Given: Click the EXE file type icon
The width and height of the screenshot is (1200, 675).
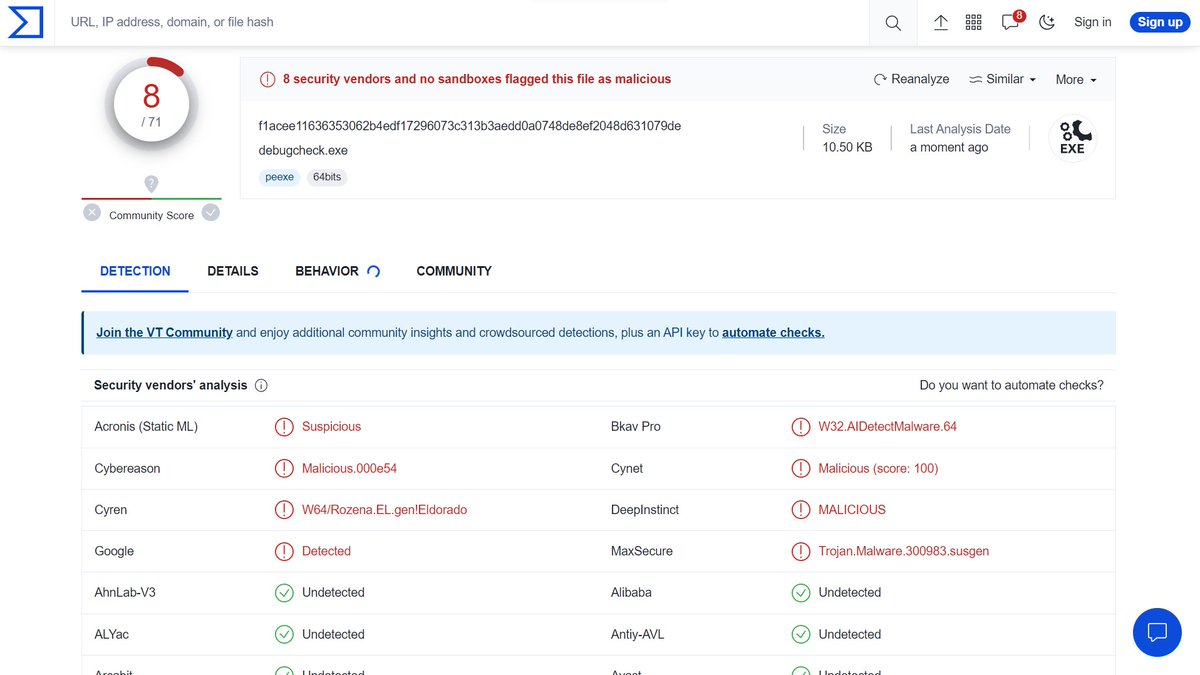Looking at the screenshot, I should point(1072,138).
